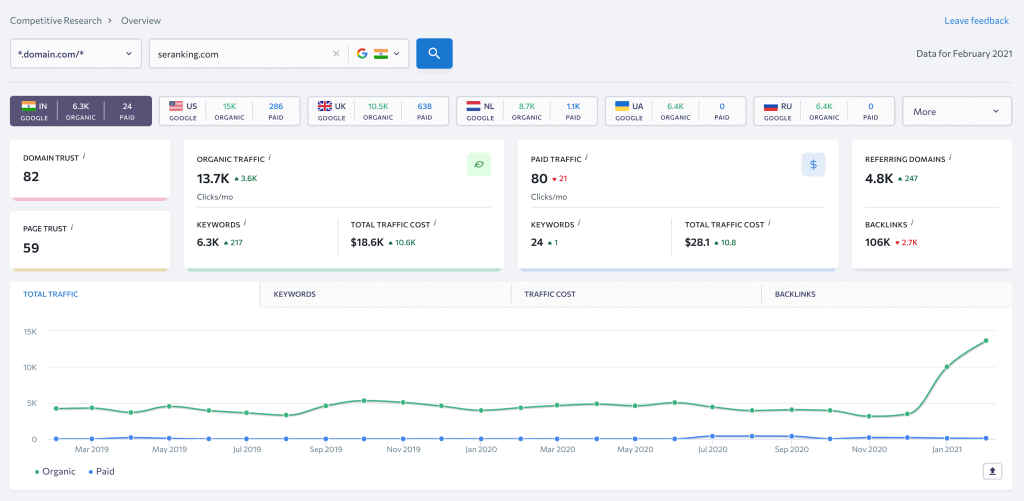Click the chart export upload icon

point(992,471)
